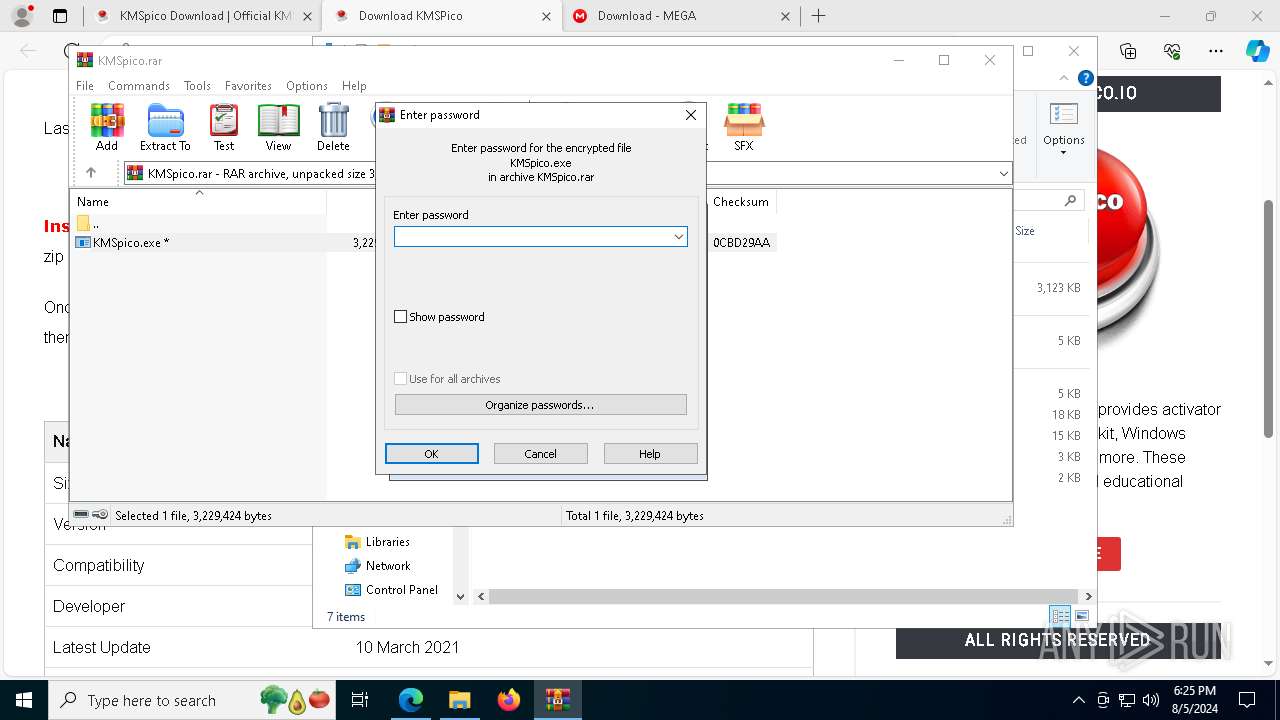
Task: Expand the WinRAR address bar dropdown
Action: [1003, 174]
